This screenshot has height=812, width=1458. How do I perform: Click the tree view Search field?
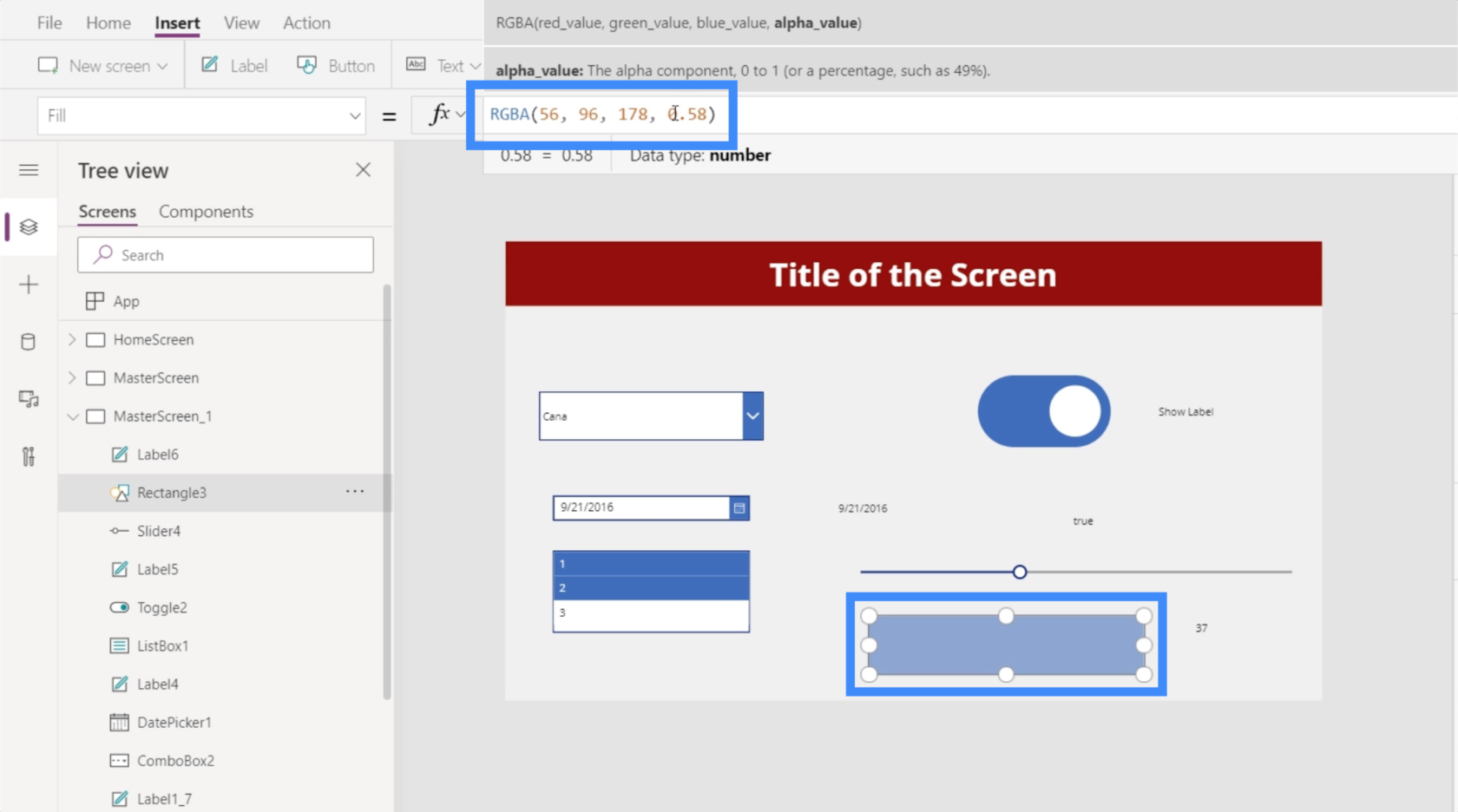tap(226, 255)
